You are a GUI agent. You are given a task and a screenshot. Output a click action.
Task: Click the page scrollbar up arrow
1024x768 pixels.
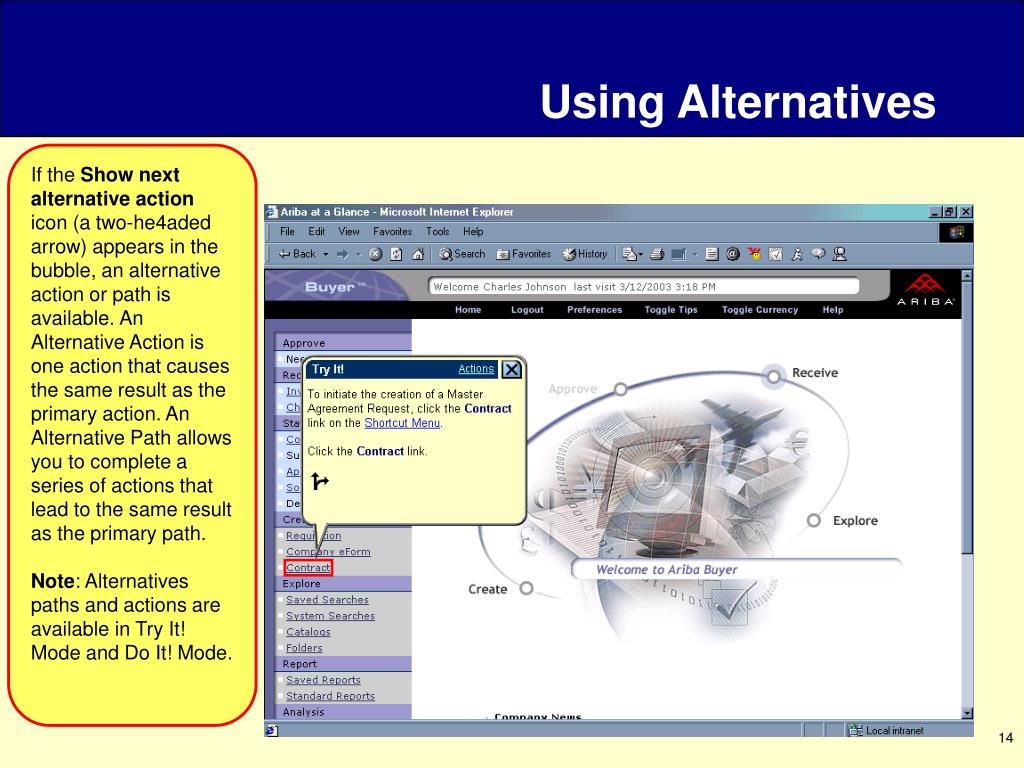(x=967, y=276)
